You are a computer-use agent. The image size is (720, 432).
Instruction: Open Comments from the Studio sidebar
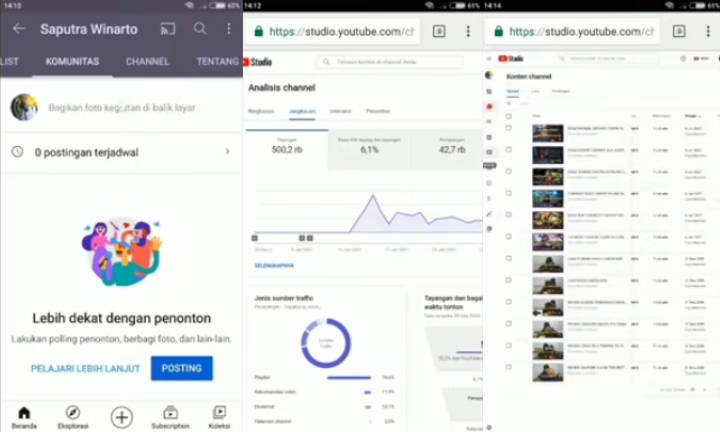point(489,152)
